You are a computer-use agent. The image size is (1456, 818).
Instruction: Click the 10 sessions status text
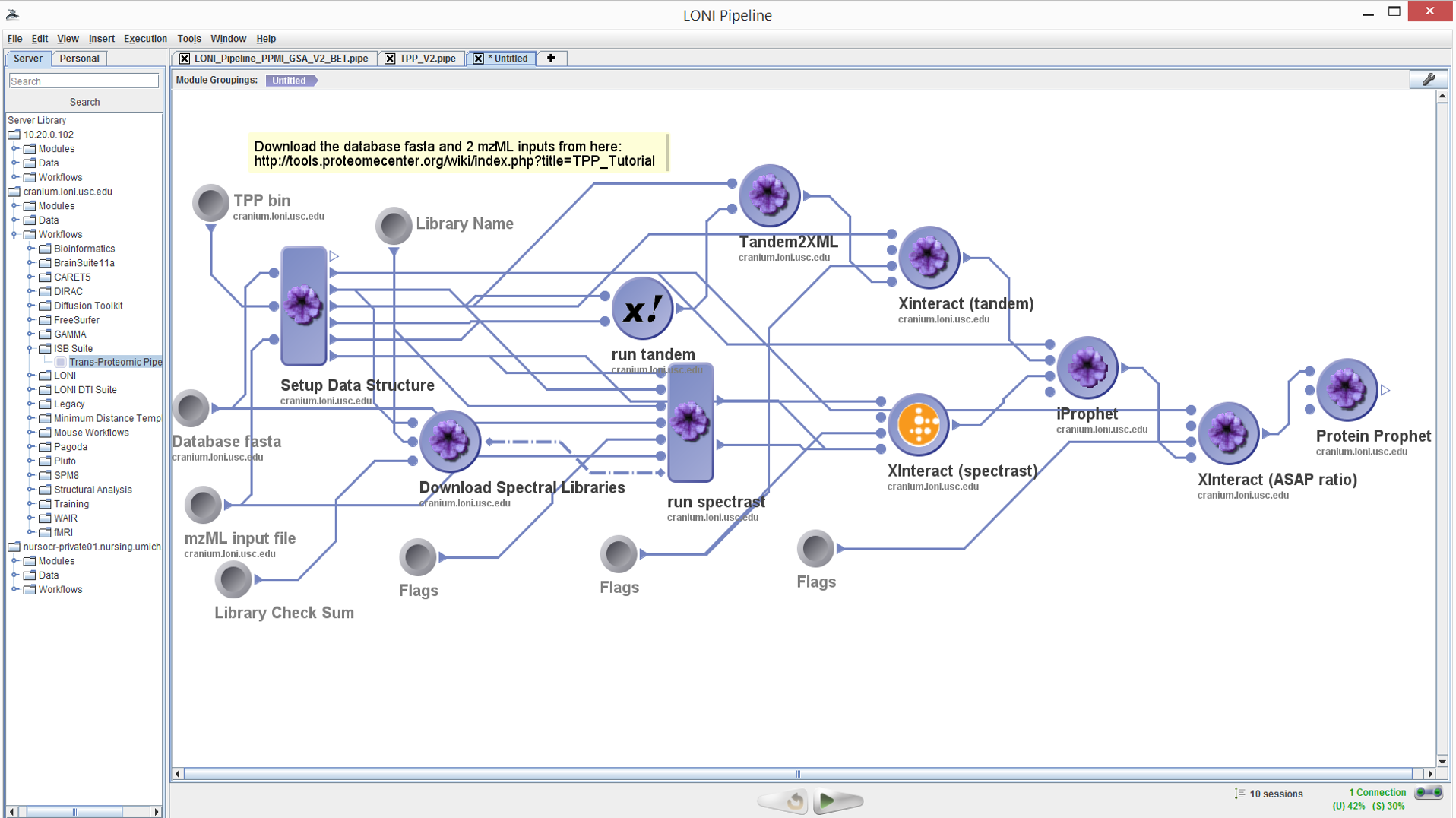coord(1276,794)
